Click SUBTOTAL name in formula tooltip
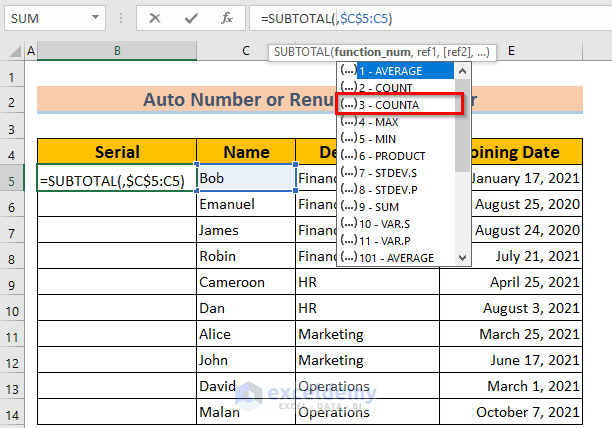The width and height of the screenshot is (612, 428). pos(302,51)
